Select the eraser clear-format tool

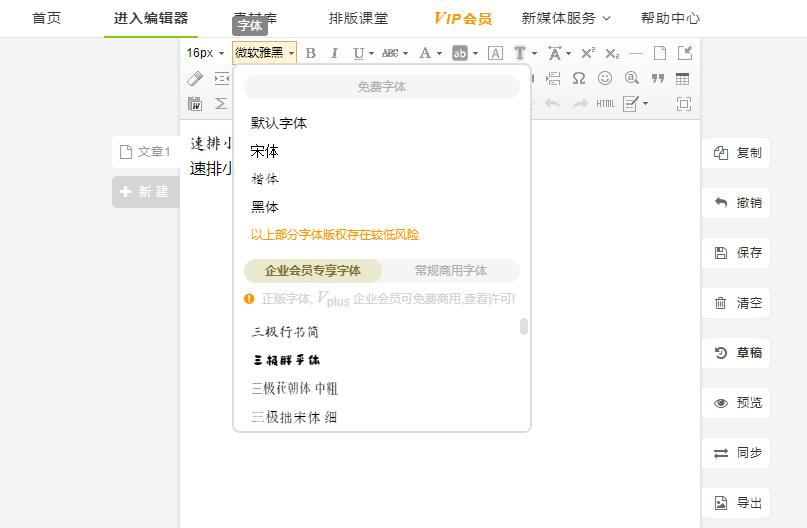(x=195, y=79)
